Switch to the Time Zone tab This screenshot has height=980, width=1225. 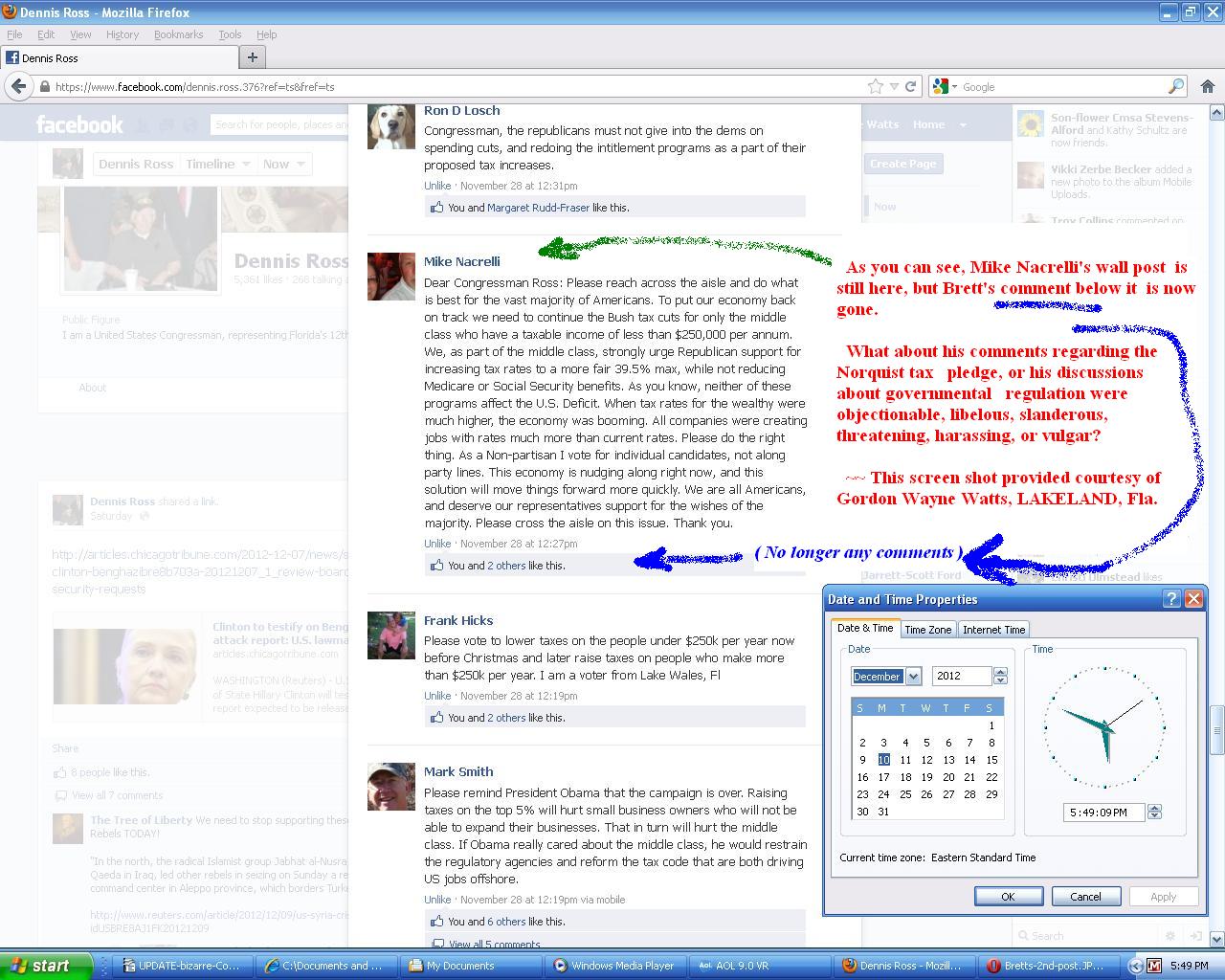point(927,630)
